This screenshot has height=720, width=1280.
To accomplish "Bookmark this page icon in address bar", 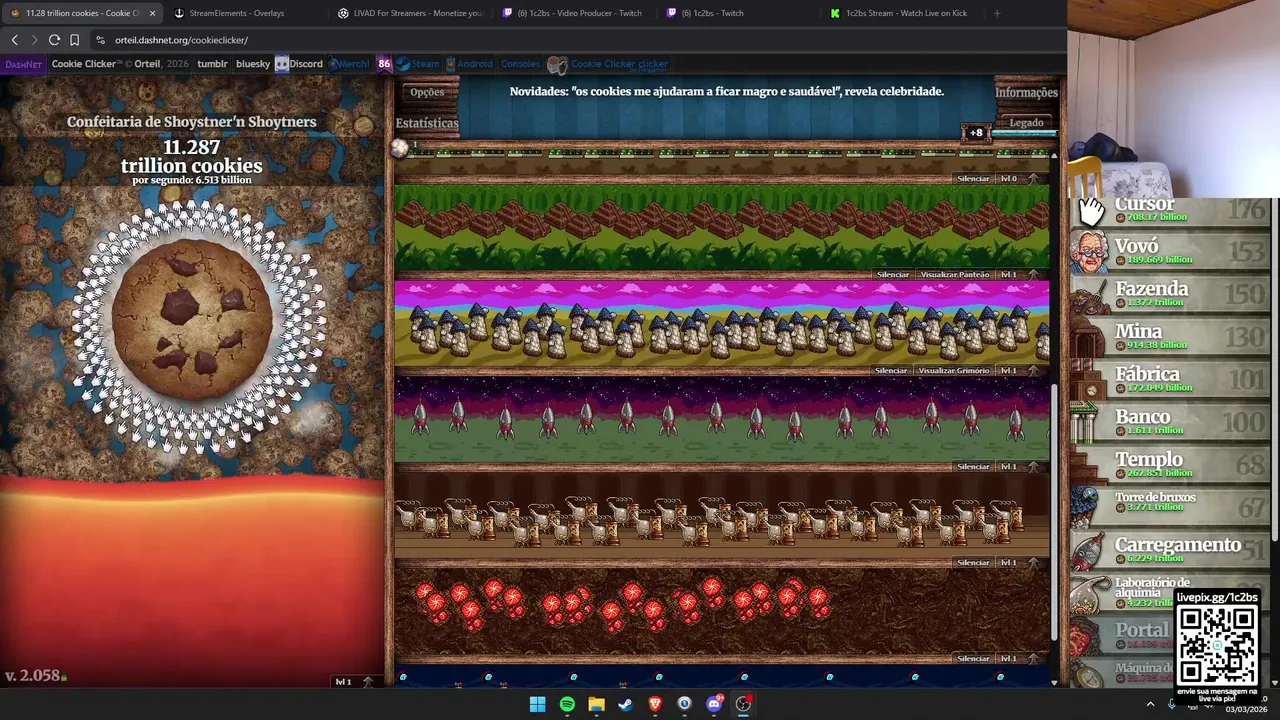I will click(x=75, y=40).
